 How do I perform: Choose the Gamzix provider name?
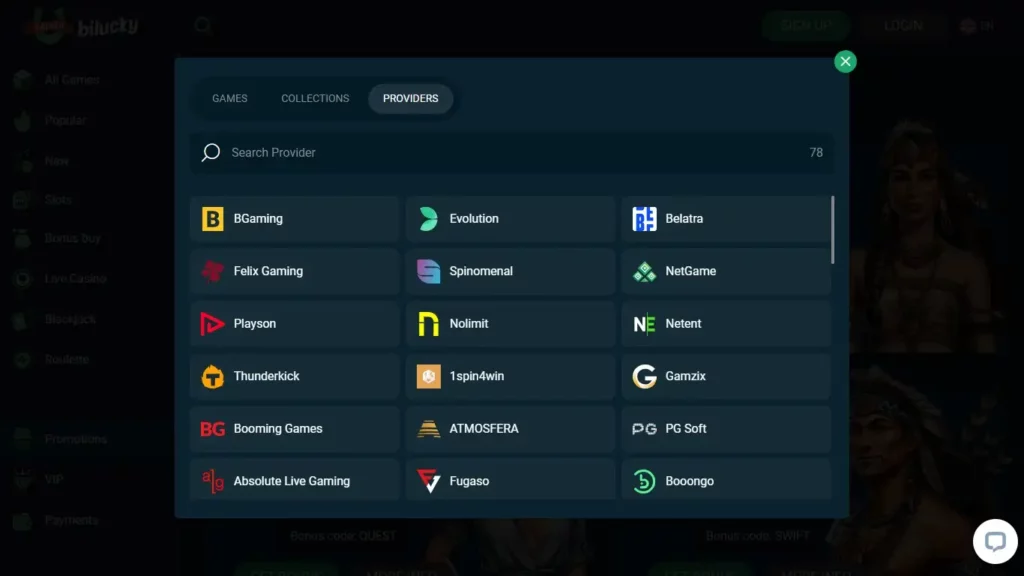(685, 376)
